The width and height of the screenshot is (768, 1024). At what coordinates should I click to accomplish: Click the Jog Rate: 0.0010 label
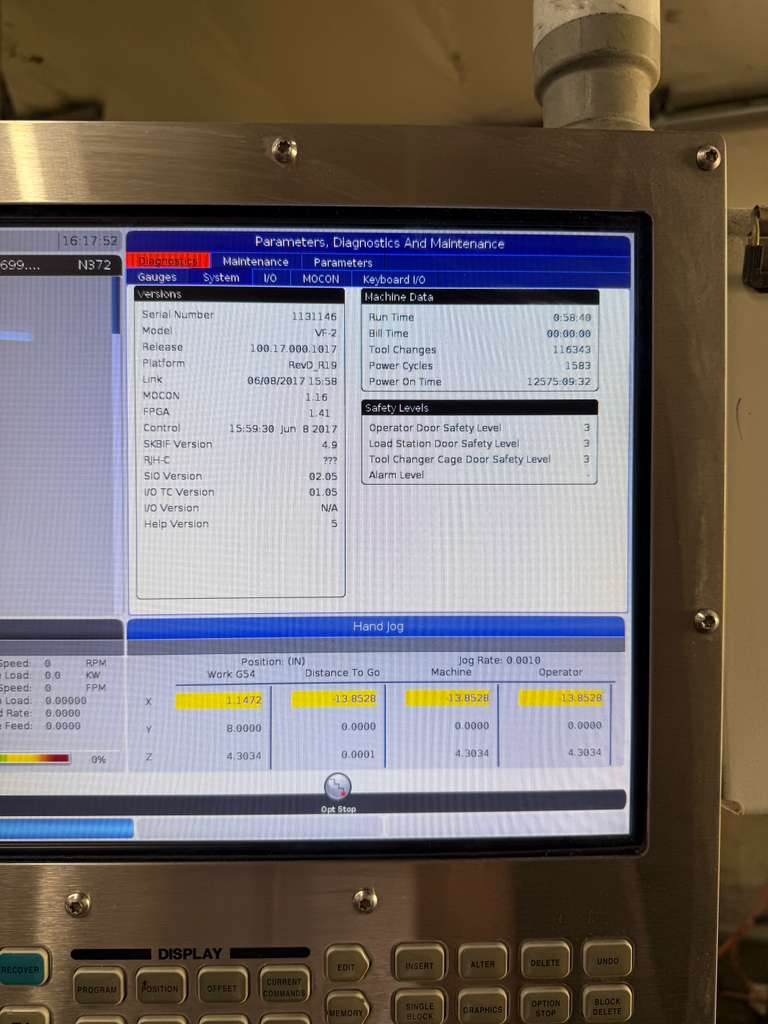click(x=499, y=660)
